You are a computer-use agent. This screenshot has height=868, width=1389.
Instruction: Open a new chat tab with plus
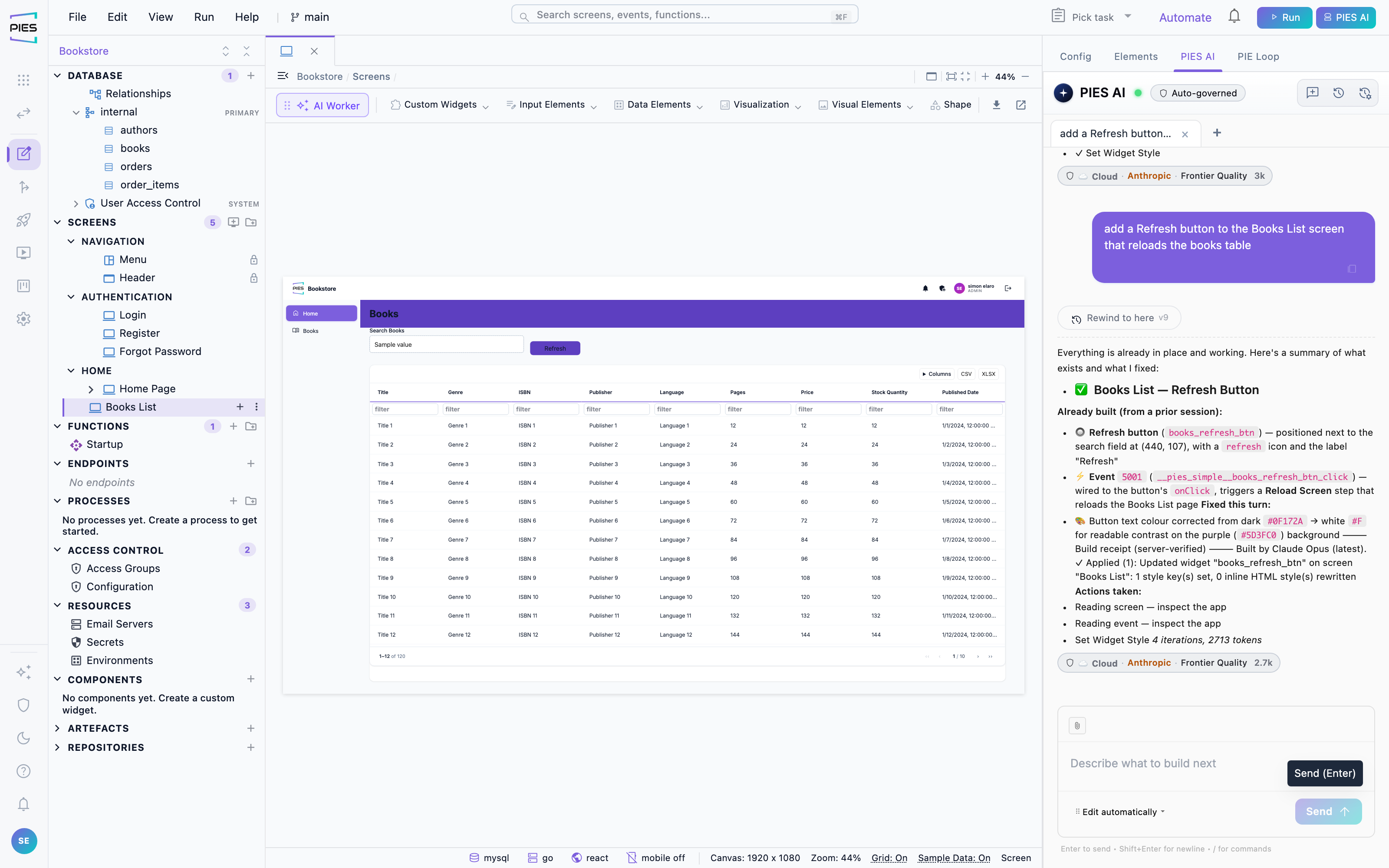[1217, 133]
